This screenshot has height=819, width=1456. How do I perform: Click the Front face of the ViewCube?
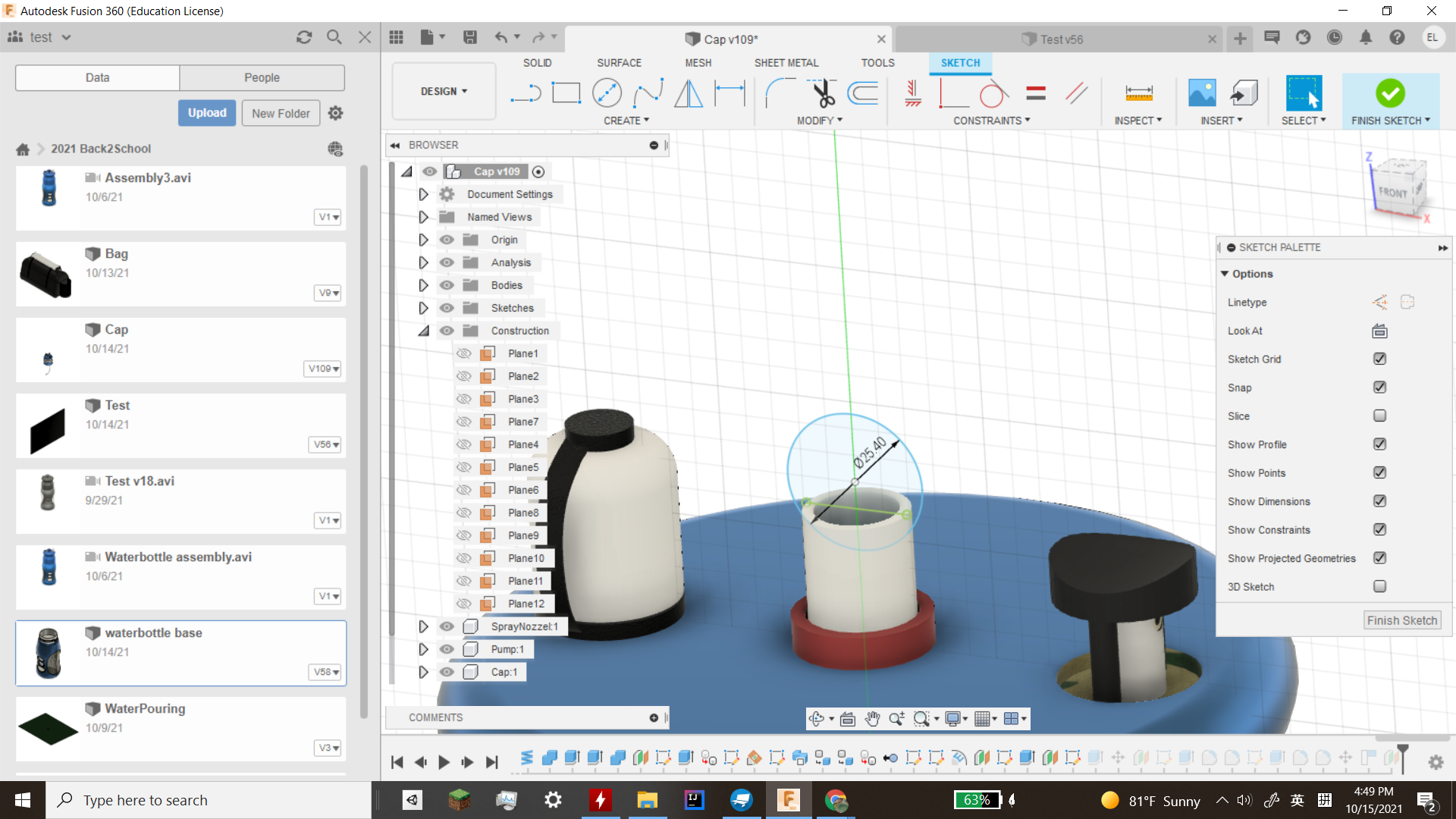tap(1395, 192)
